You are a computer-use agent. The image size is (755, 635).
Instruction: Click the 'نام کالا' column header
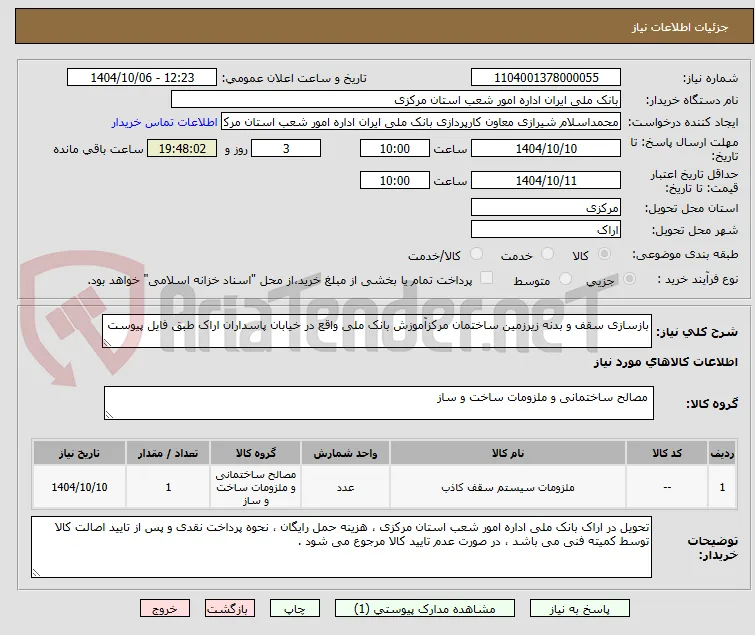(508, 453)
